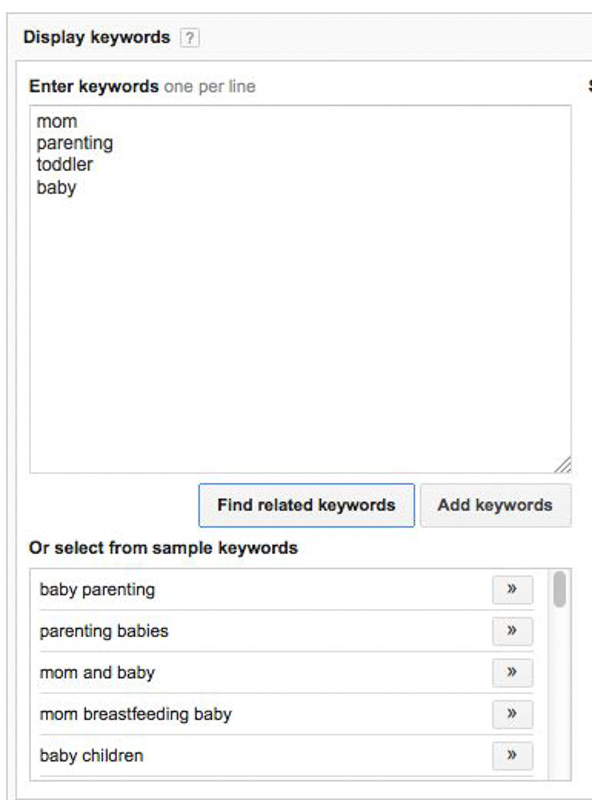This screenshot has width=592, height=800.
Task: Click the Add keywords button
Action: point(495,505)
